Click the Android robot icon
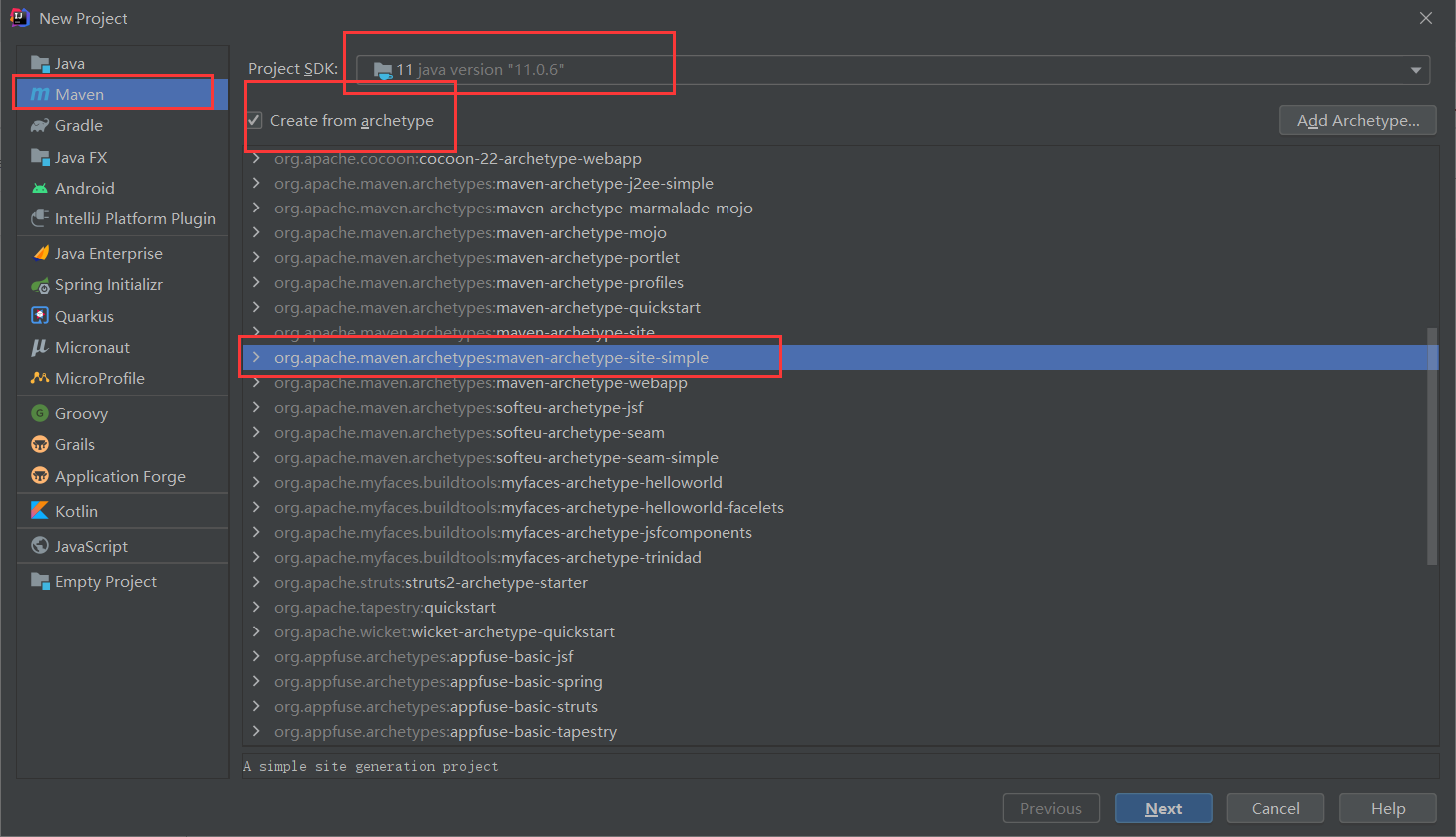1456x837 pixels. [40, 188]
